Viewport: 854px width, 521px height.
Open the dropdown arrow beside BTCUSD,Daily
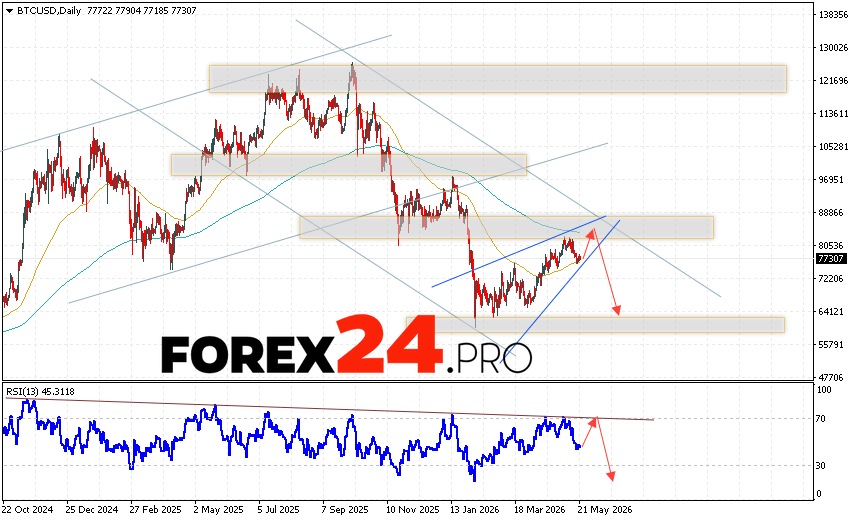[x=9, y=11]
